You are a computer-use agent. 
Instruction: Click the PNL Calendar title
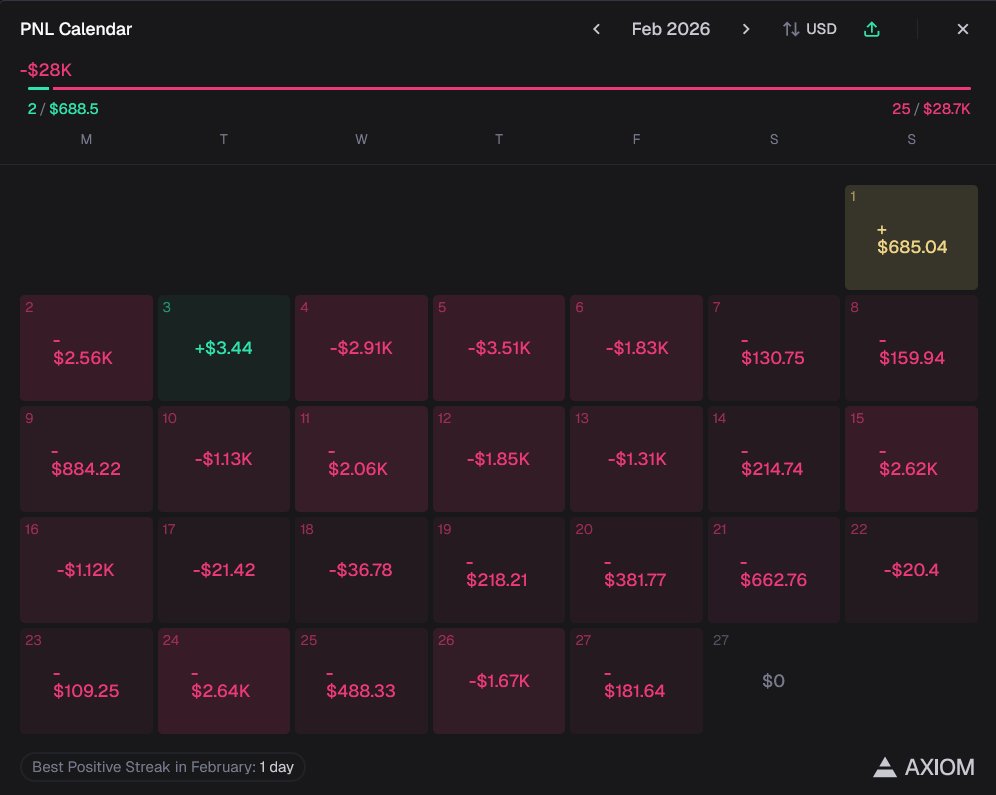[x=76, y=29]
